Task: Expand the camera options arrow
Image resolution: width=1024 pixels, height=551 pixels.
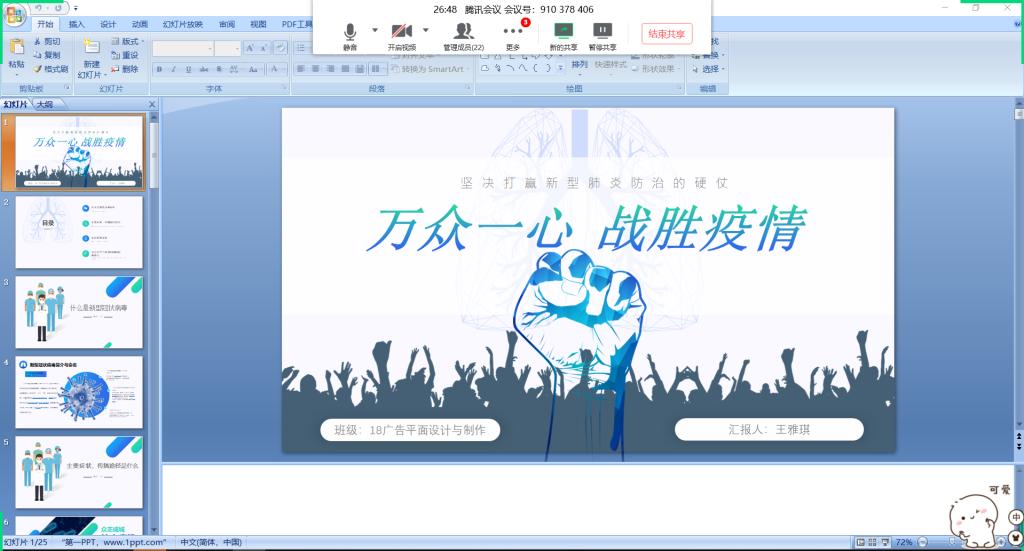Action: 426,30
